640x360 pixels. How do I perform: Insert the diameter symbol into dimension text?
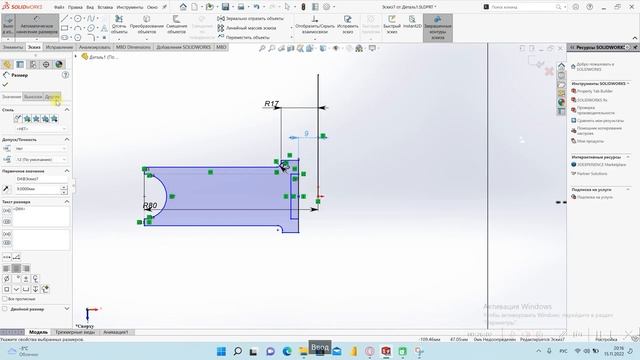7,279
